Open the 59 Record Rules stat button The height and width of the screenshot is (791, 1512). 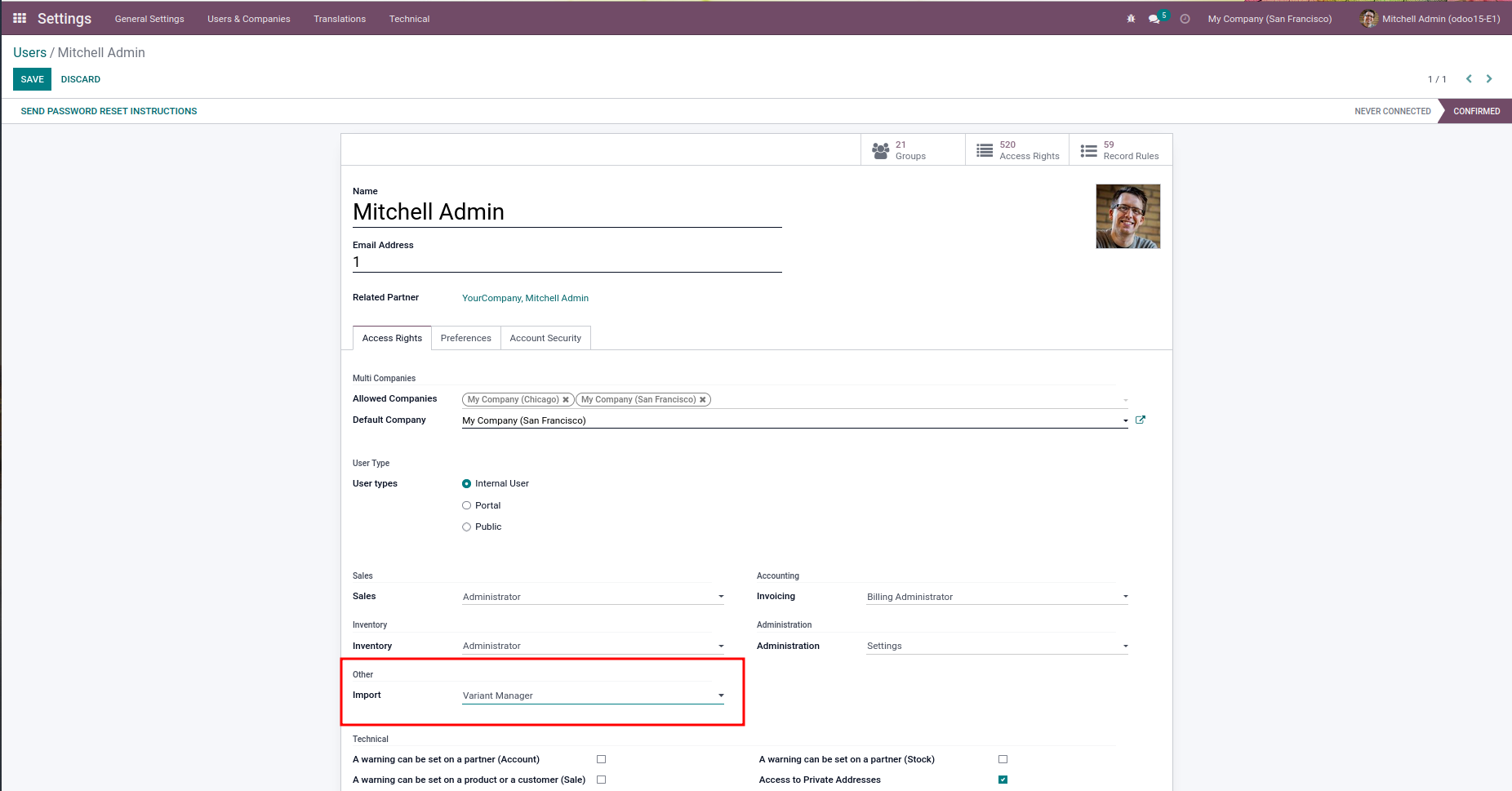click(x=1121, y=150)
